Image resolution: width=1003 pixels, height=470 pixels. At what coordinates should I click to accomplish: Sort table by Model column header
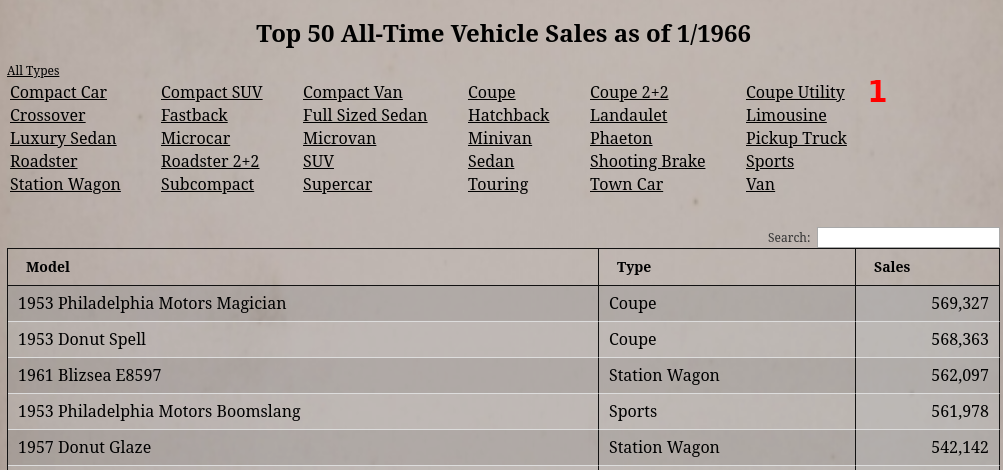coord(48,267)
